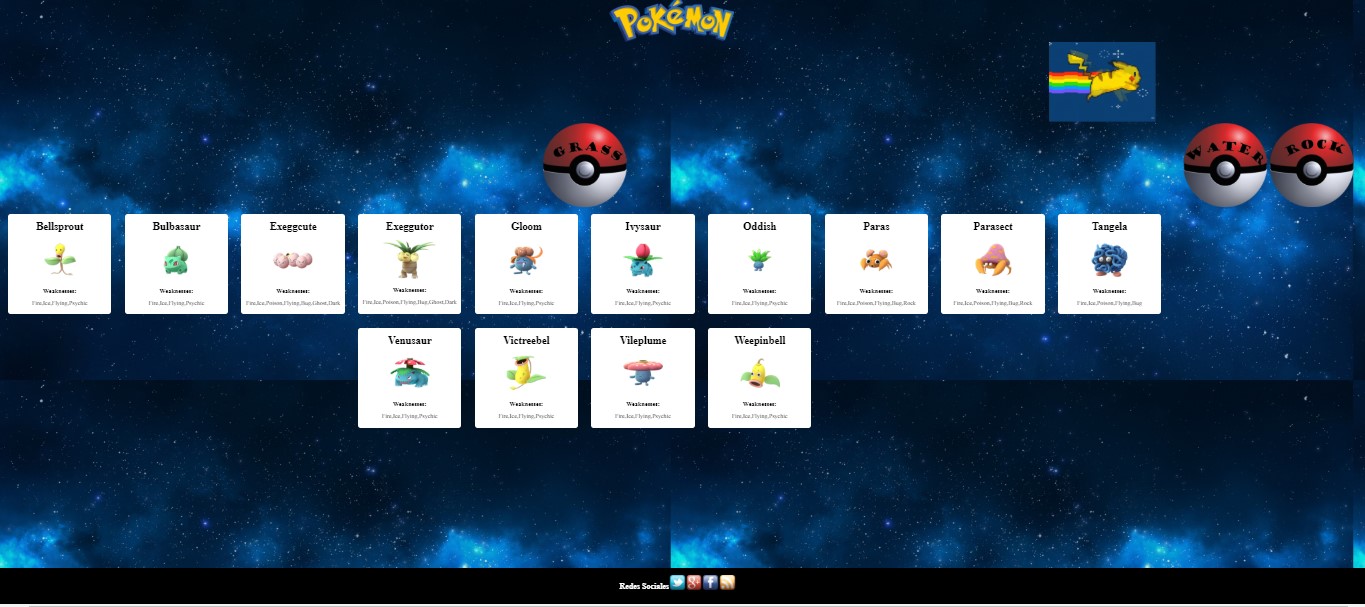Click the Bulbasaur sprite
The width and height of the screenshot is (1365, 607).
(x=176, y=260)
